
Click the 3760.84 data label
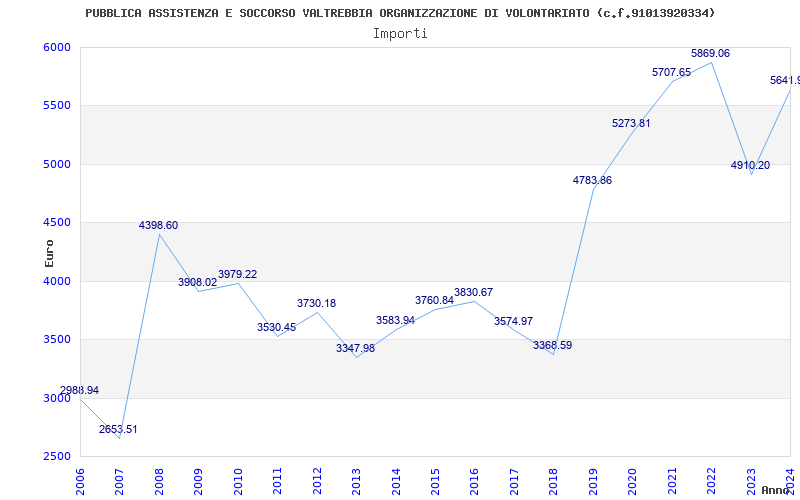434,300
